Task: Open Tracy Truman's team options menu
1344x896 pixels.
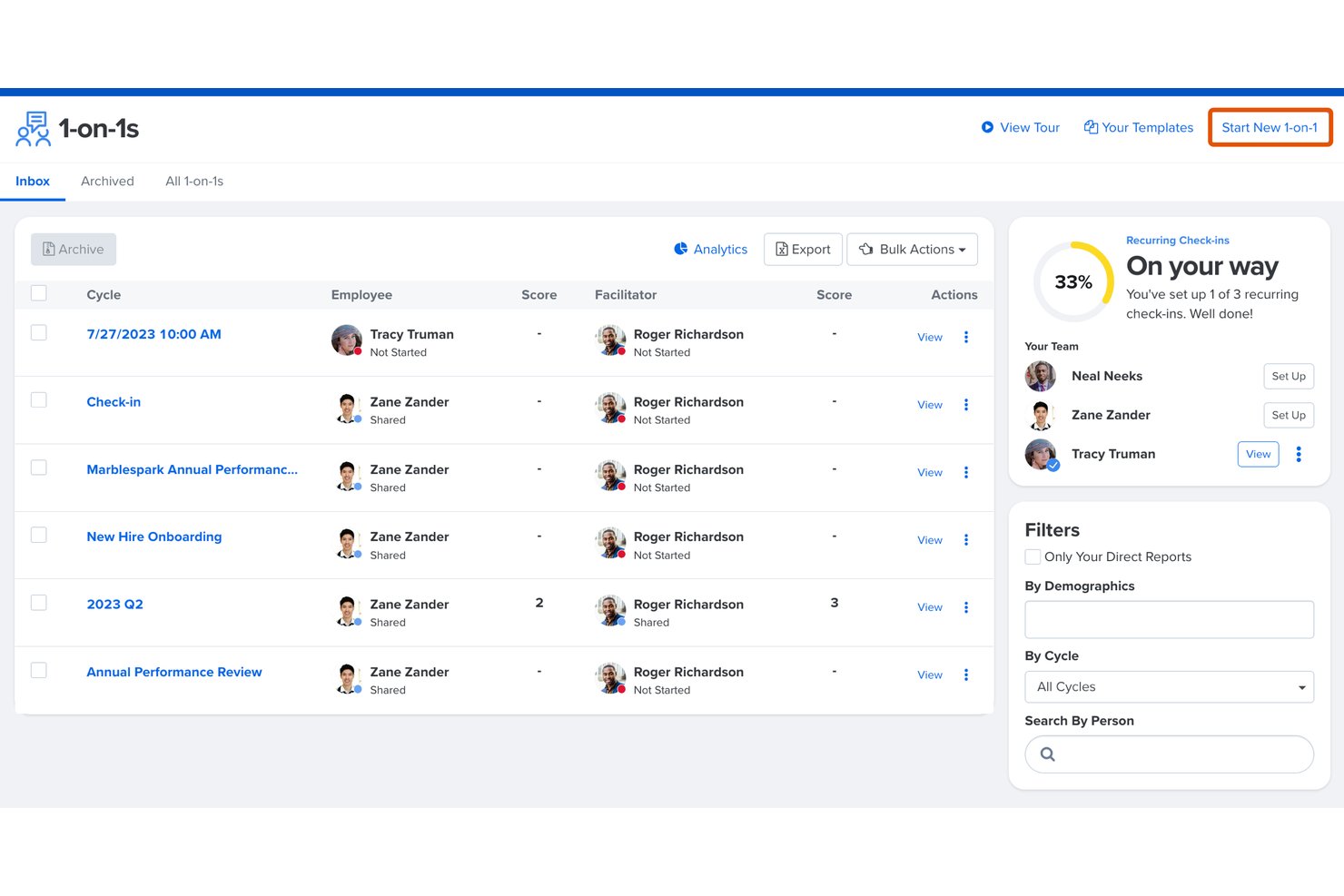Action: 1299,454
